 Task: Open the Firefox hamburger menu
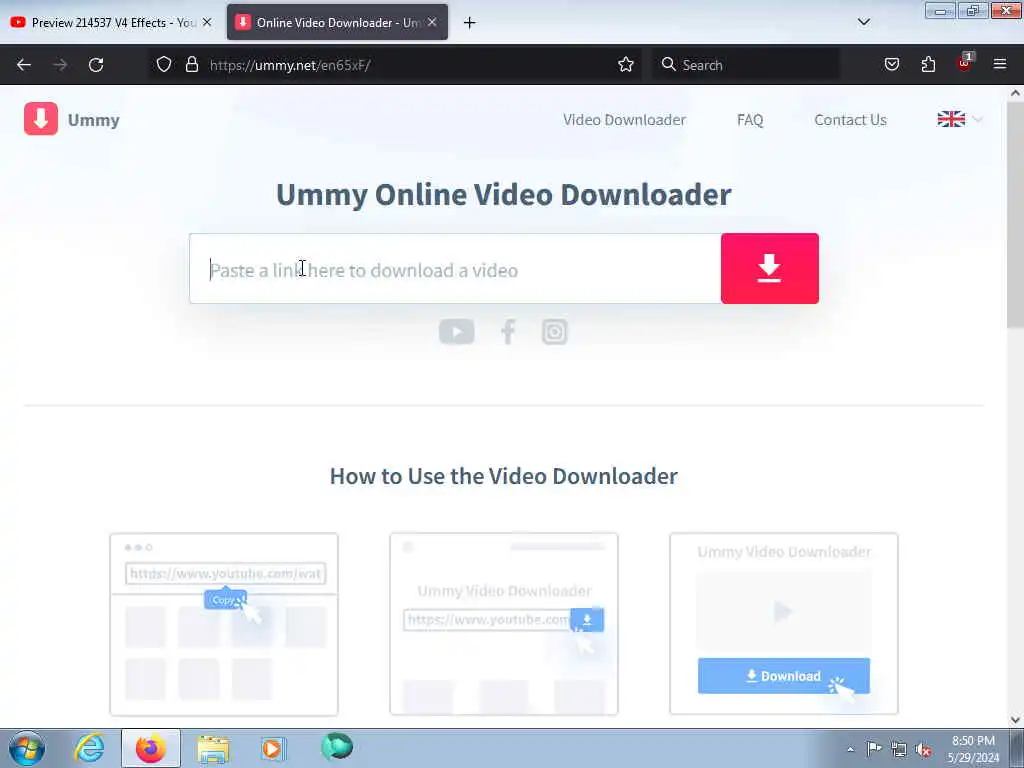click(1000, 65)
